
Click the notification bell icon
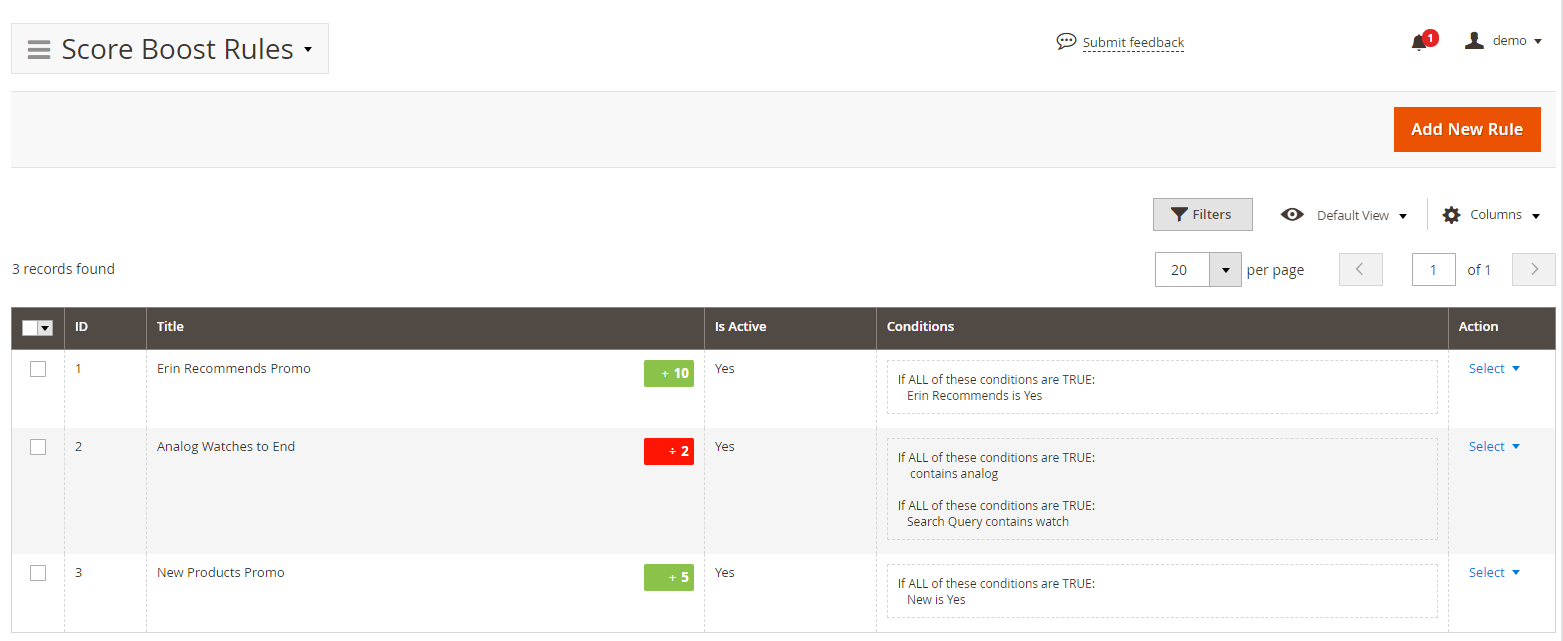pos(1419,42)
